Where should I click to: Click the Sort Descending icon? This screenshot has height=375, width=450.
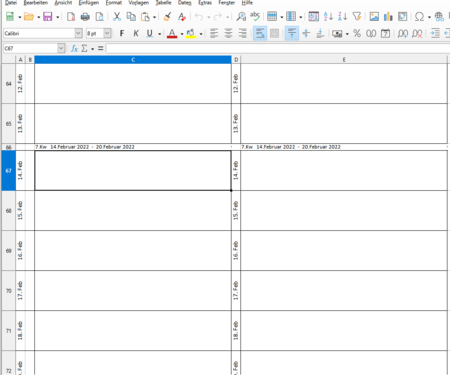coord(342,16)
